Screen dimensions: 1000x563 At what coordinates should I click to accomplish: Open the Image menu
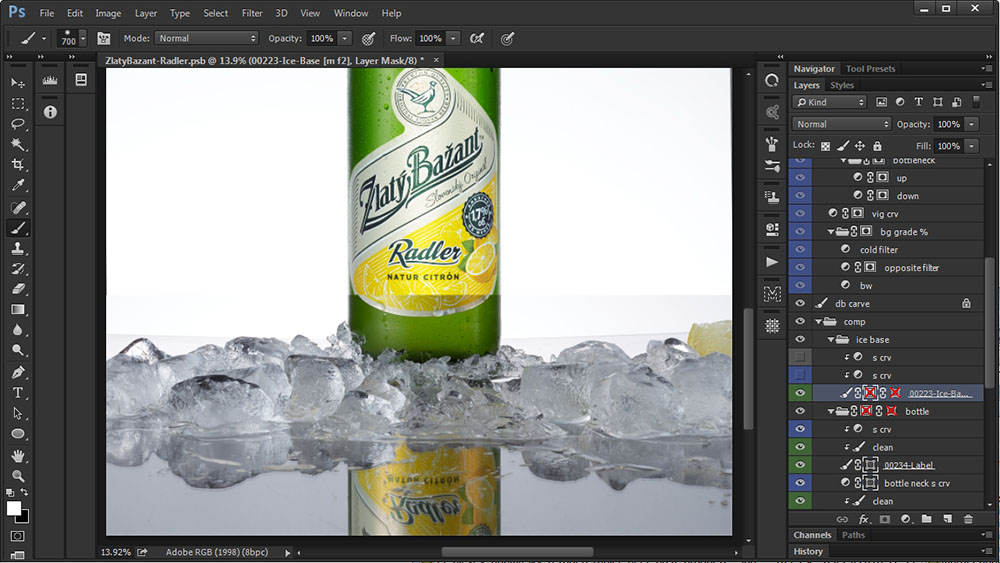(108, 13)
